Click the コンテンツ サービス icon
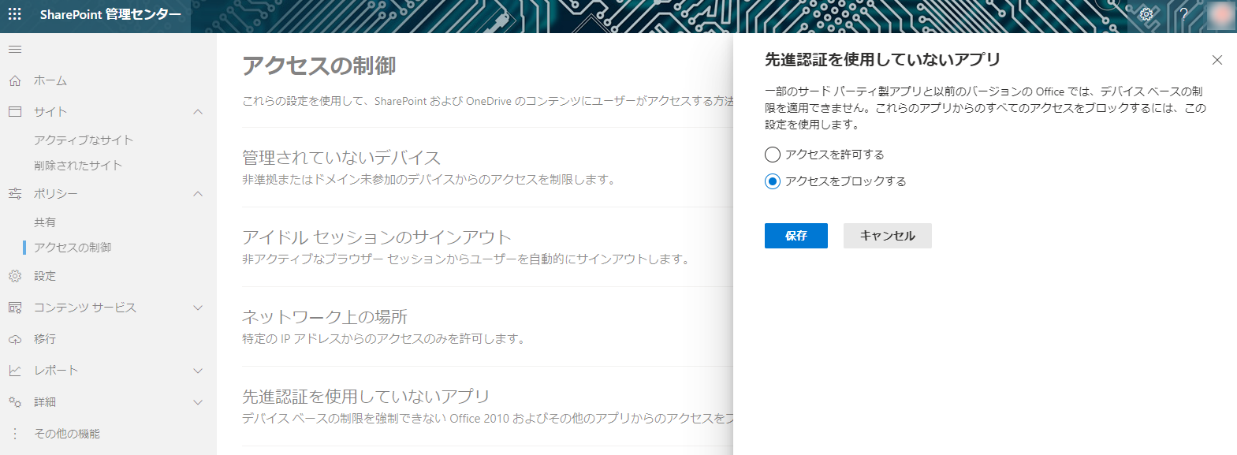Image resolution: width=1237 pixels, height=455 pixels. [x=15, y=307]
